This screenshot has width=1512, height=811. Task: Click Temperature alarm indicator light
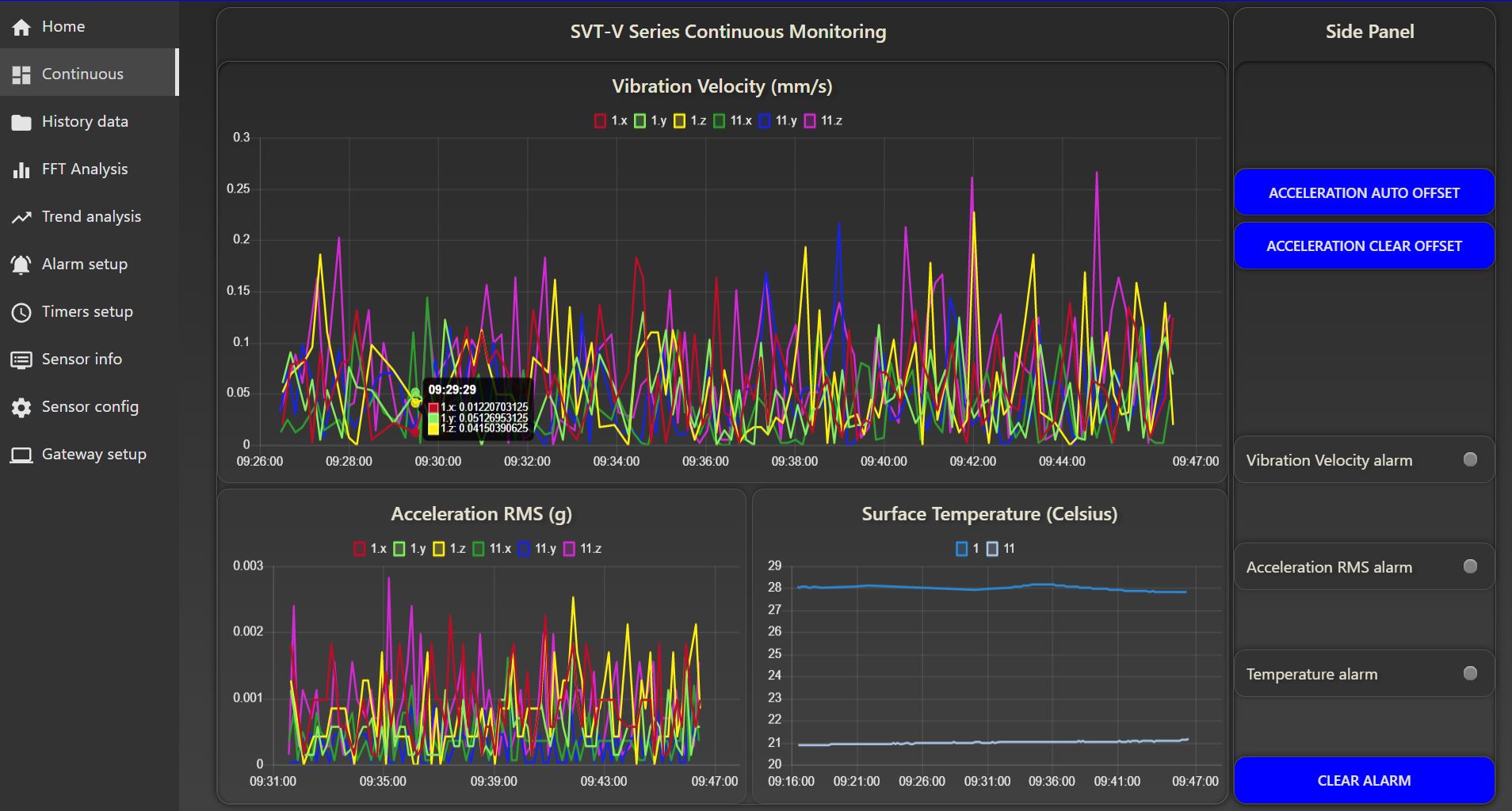(x=1470, y=673)
